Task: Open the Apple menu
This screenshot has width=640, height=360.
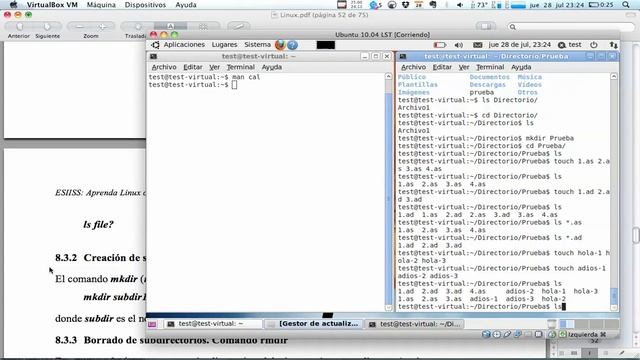Action: [13, 5]
